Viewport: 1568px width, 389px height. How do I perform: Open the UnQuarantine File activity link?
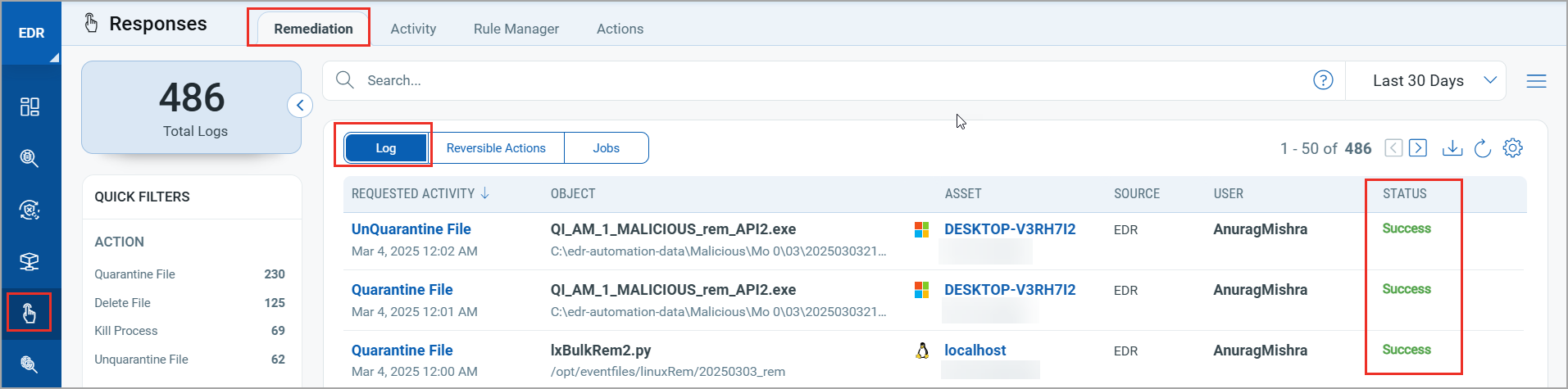pos(411,229)
